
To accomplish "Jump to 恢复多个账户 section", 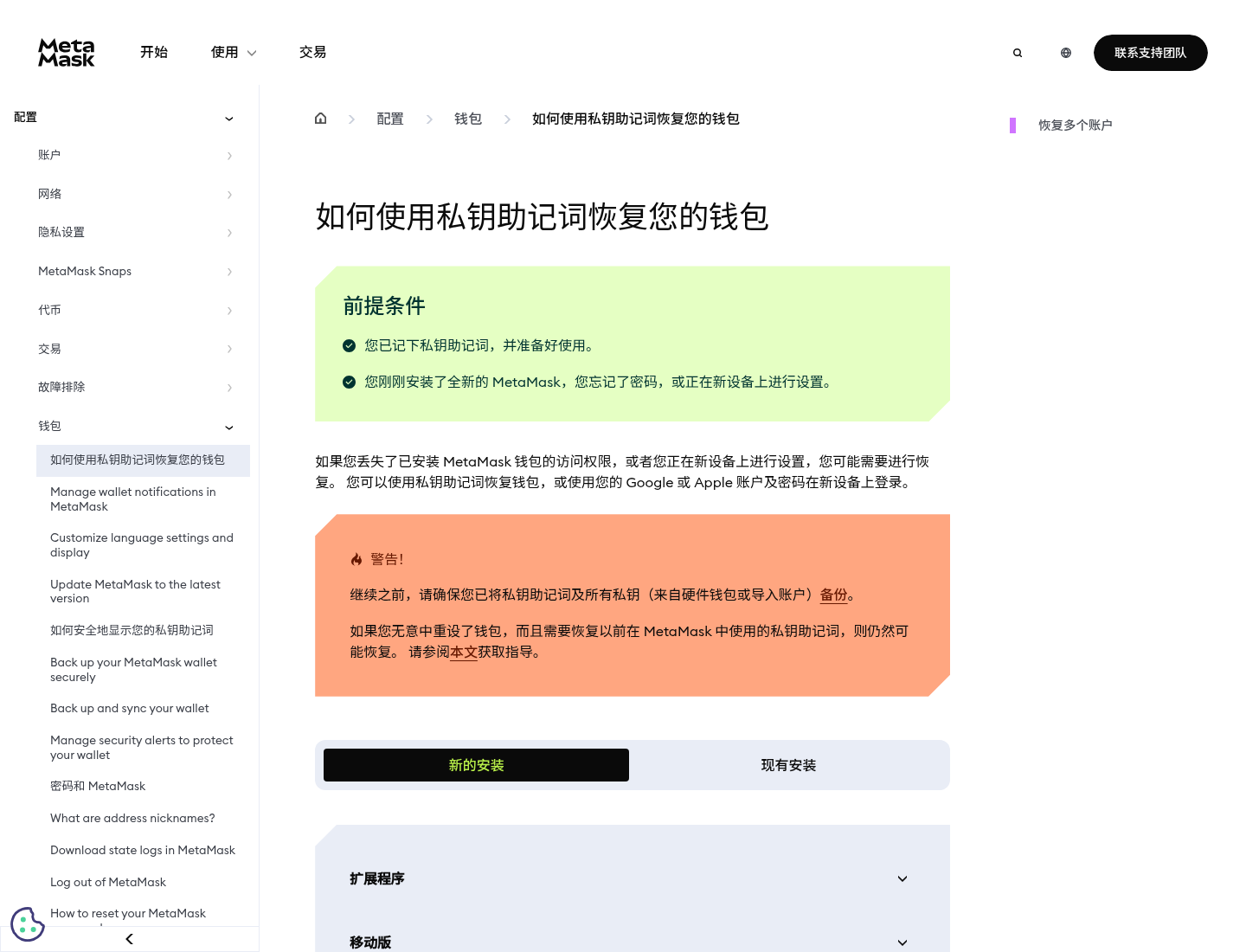I will click(x=1076, y=125).
